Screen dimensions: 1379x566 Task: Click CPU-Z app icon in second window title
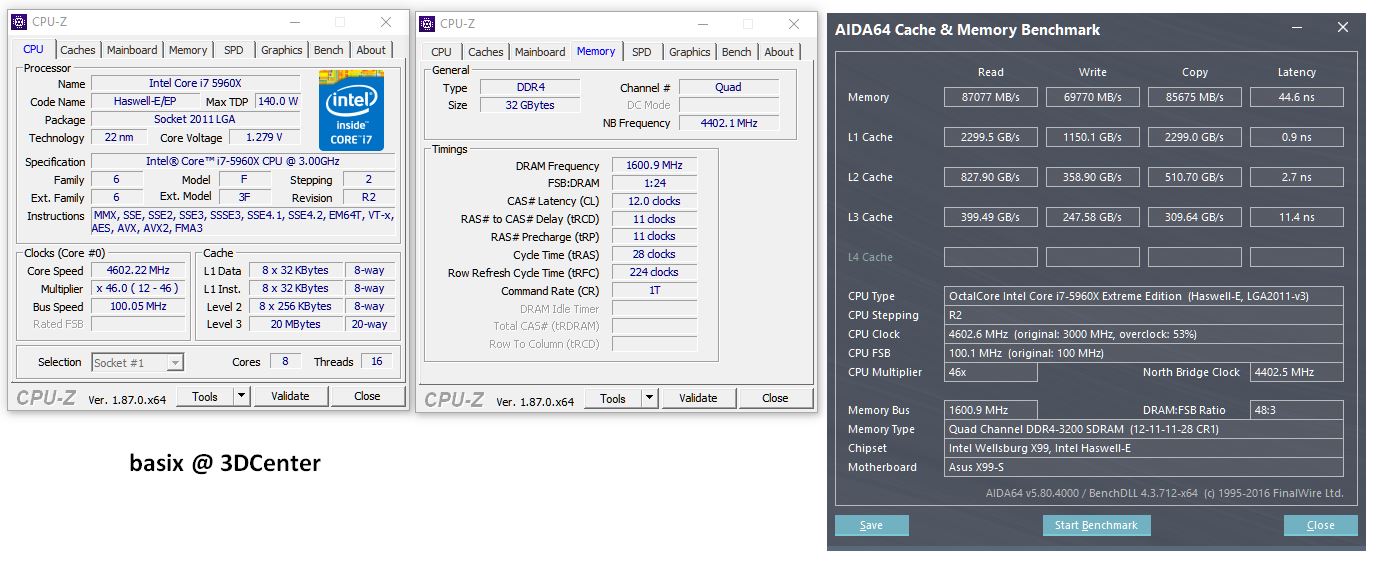[427, 24]
